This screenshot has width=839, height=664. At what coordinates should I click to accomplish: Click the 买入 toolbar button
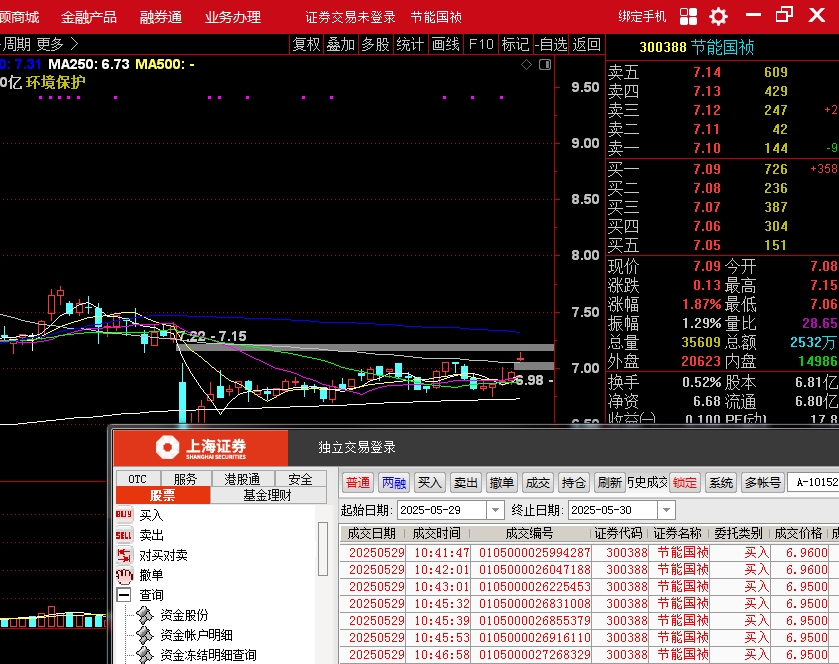[x=430, y=483]
